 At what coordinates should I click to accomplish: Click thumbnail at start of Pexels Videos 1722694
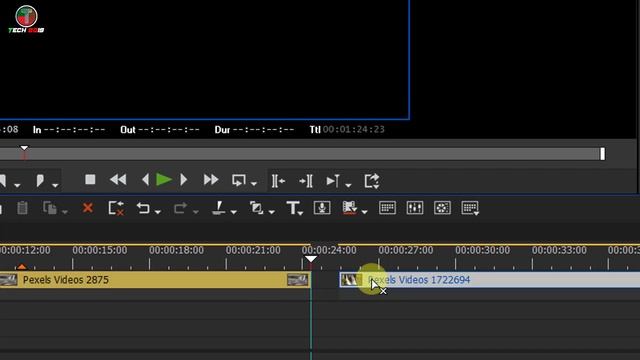coord(351,280)
